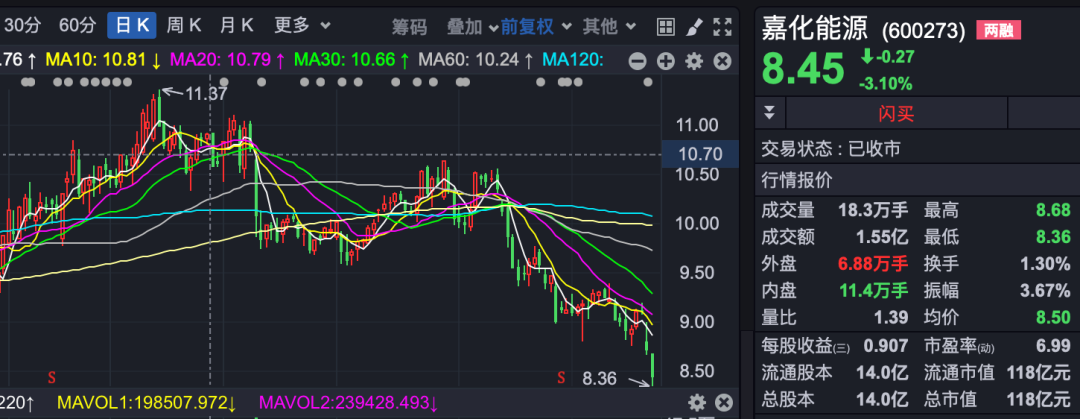
Task: Open the 其他 options dropdown
Action: [x=609, y=27]
